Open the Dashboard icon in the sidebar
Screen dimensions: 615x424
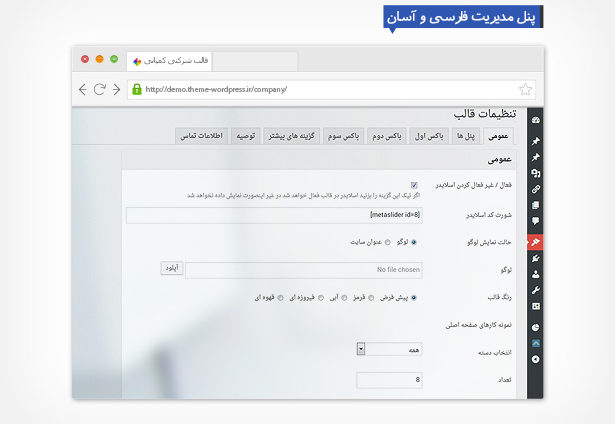tap(535, 119)
